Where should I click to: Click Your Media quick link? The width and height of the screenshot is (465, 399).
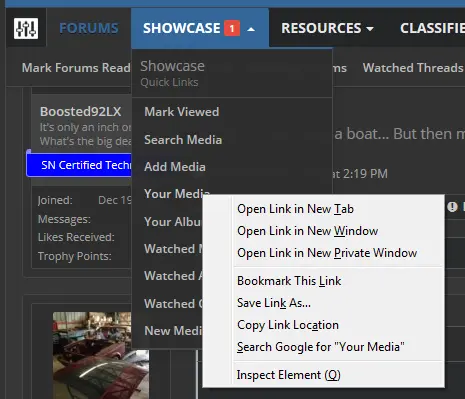point(177,194)
